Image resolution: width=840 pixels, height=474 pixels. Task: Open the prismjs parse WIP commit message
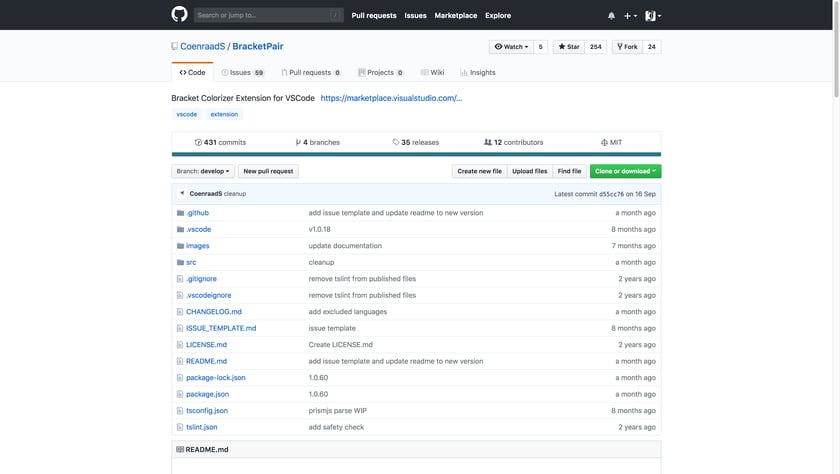tap(338, 411)
